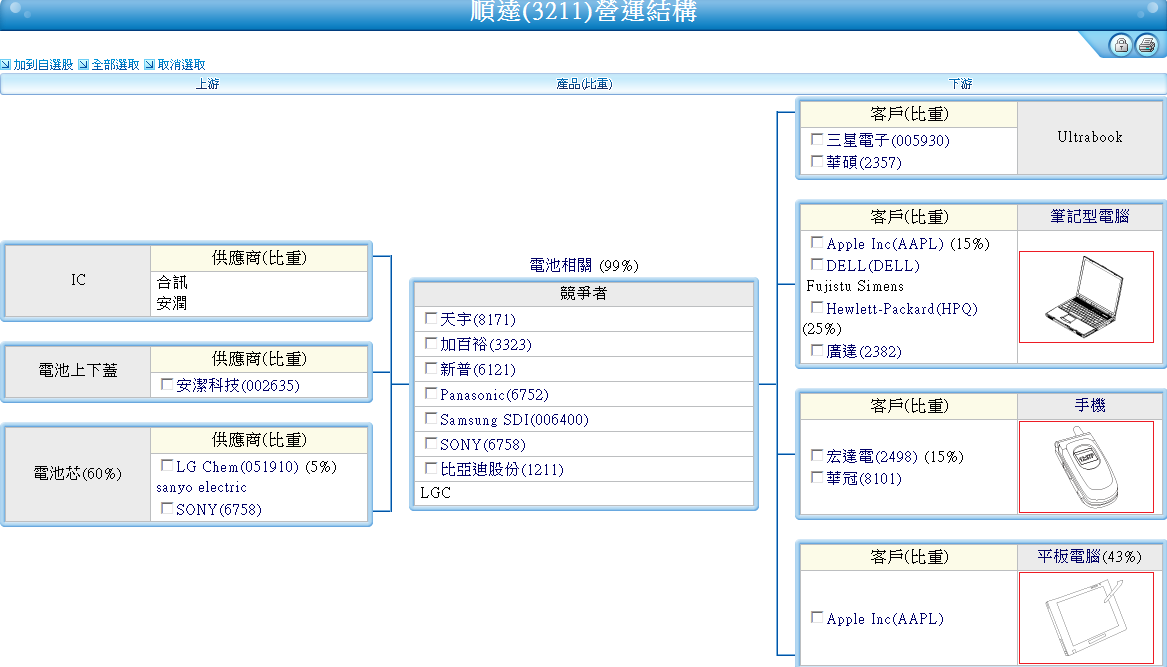The width and height of the screenshot is (1167, 667).
Task: Click the 合訊 supplier text
Action: click(172, 282)
